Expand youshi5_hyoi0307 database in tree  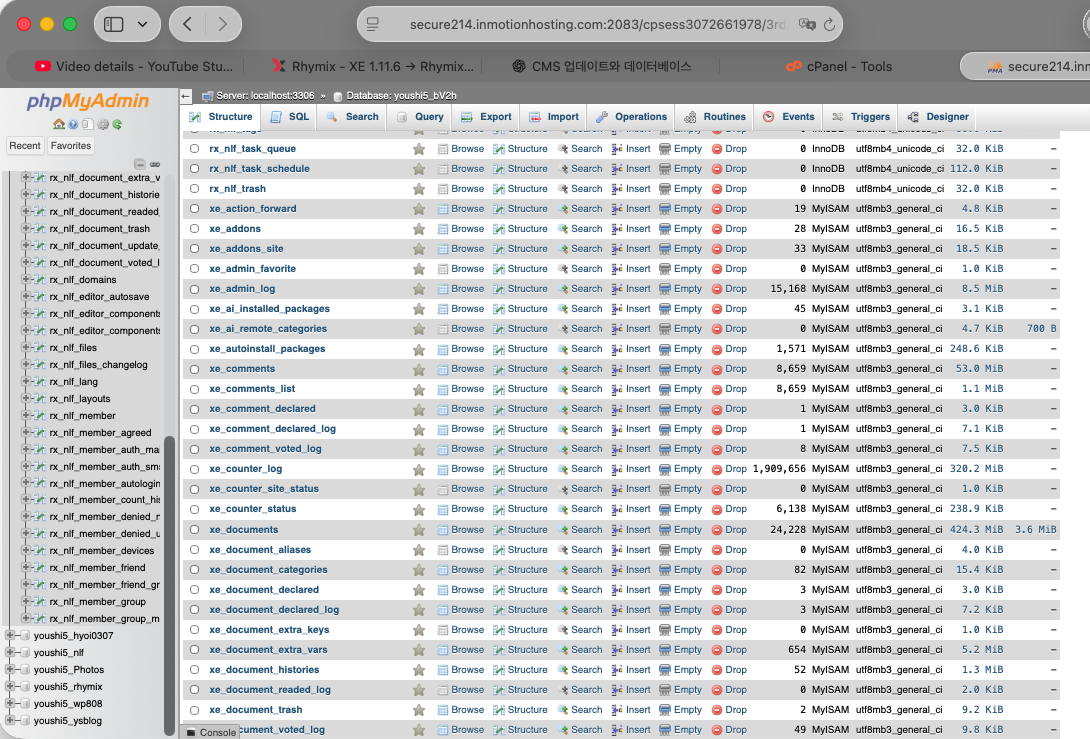coord(10,635)
